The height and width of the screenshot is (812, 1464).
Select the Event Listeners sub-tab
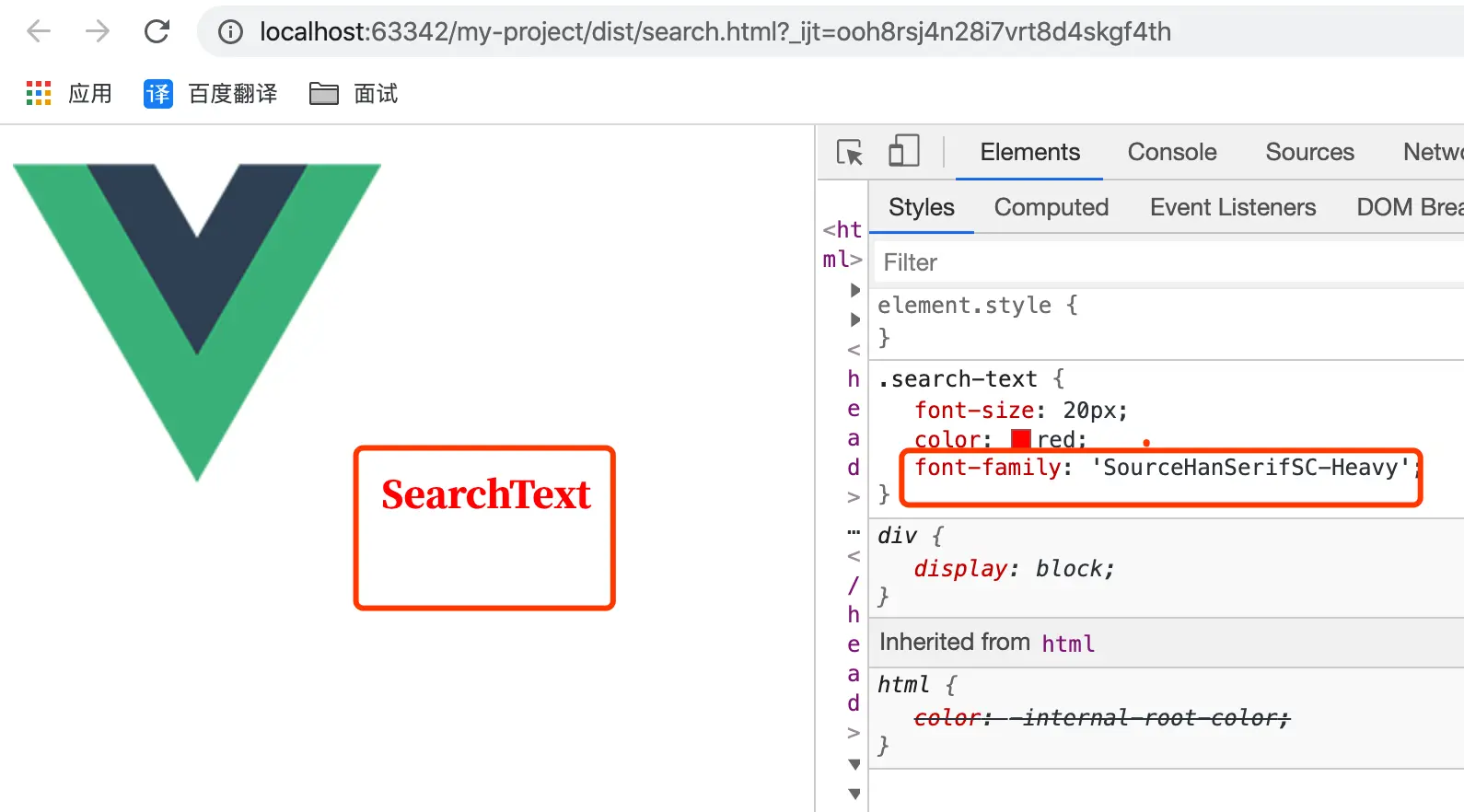tap(1233, 207)
